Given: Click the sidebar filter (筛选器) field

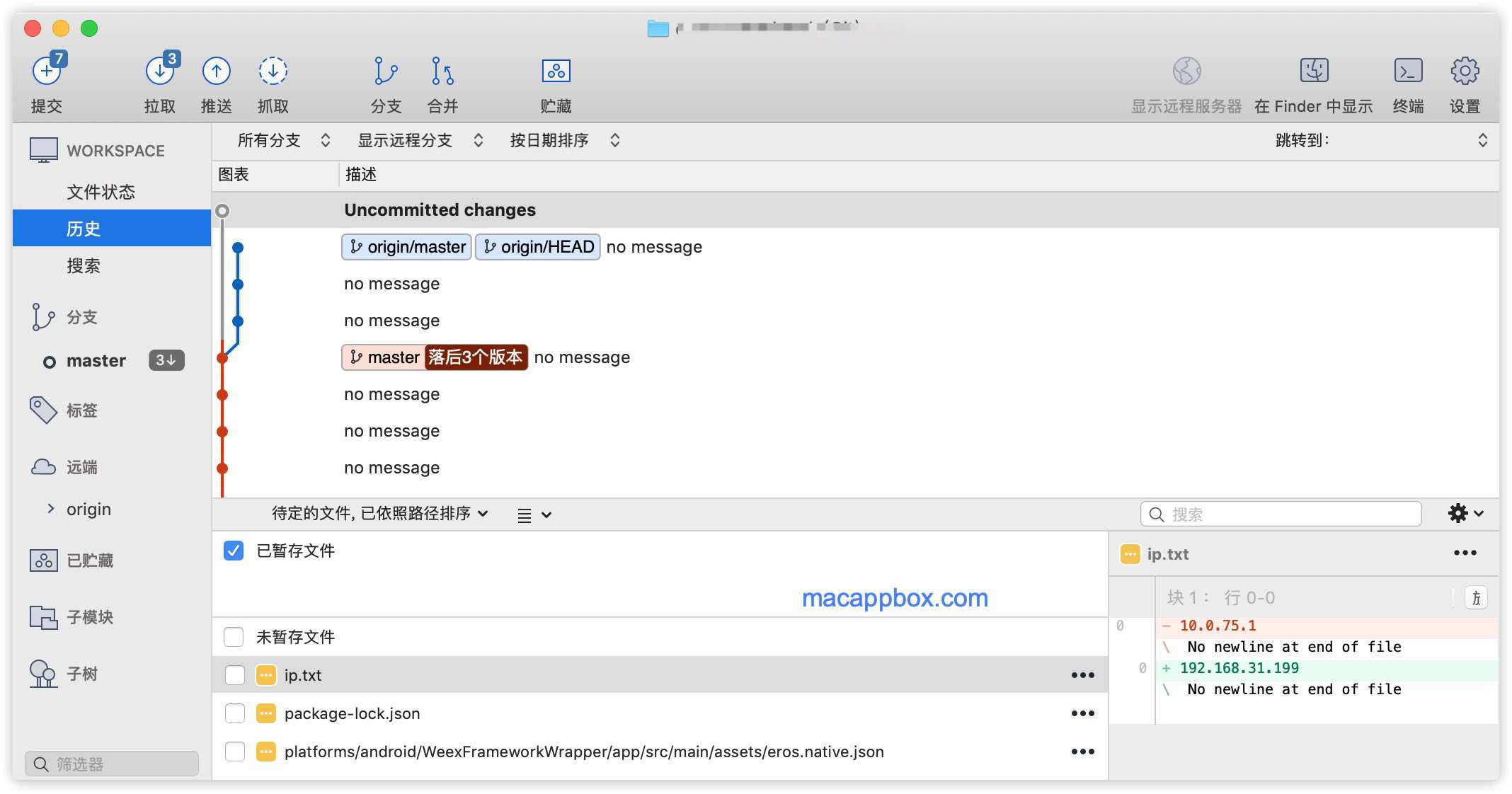Looking at the screenshot, I should (112, 764).
